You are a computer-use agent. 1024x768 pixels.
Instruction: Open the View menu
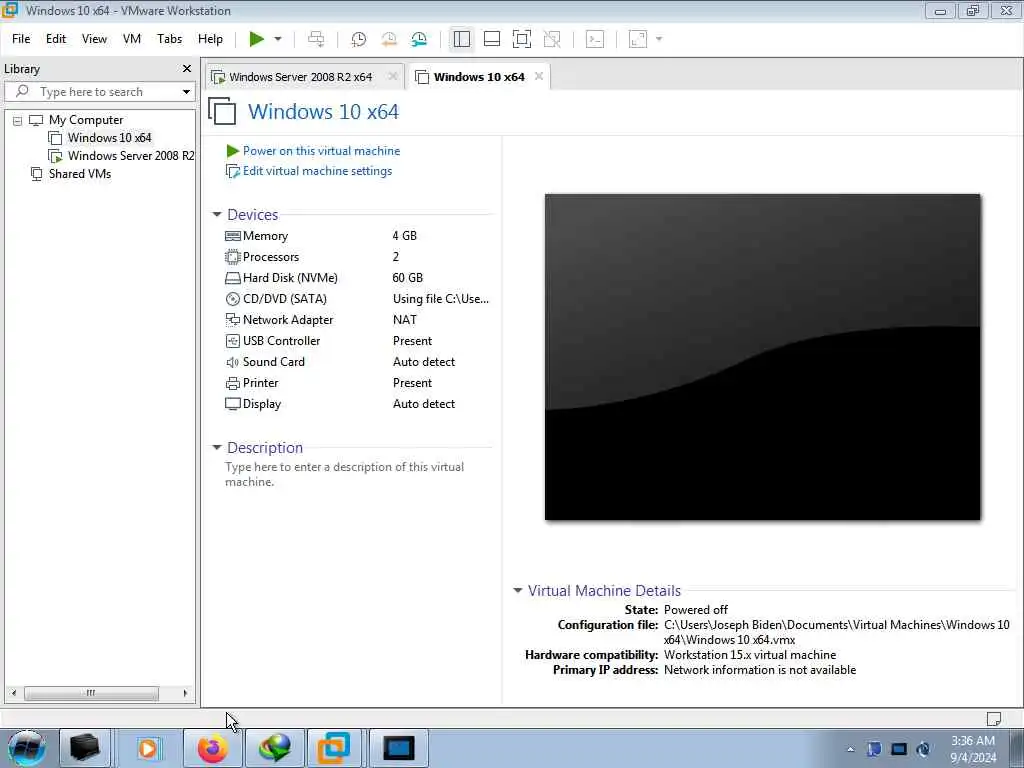click(x=94, y=39)
